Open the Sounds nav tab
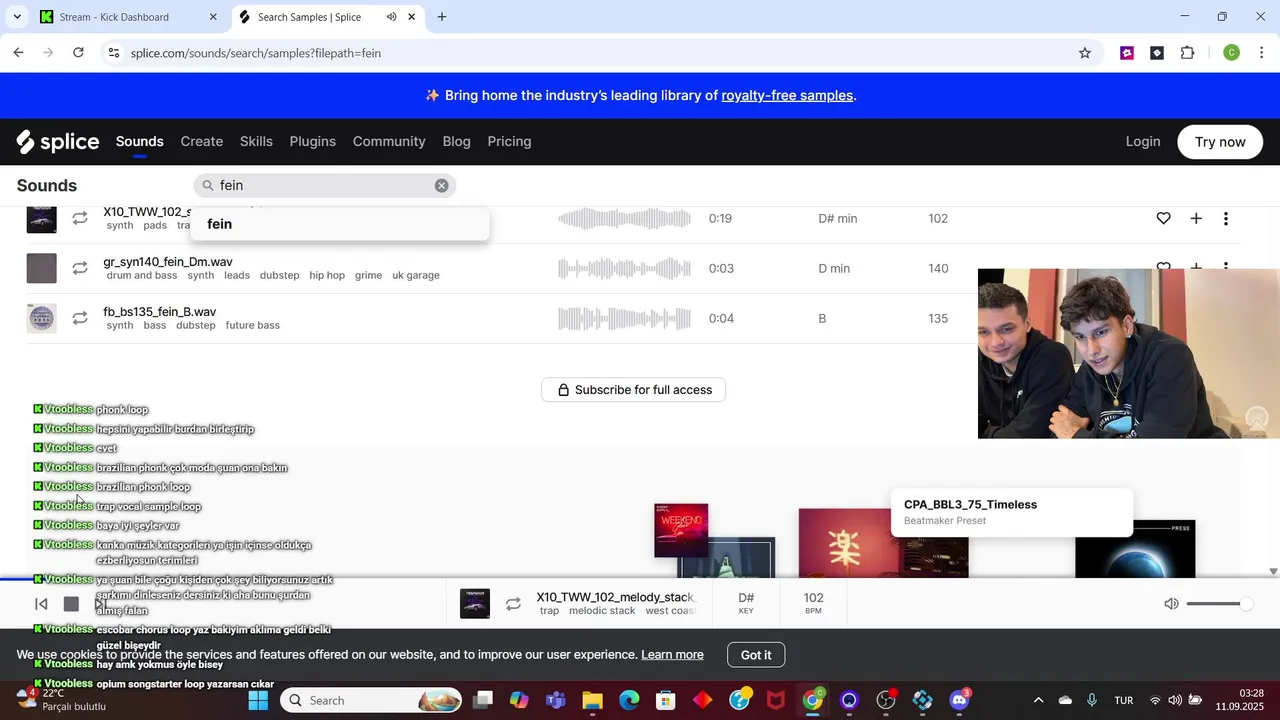The image size is (1280, 720). pyautogui.click(x=139, y=142)
